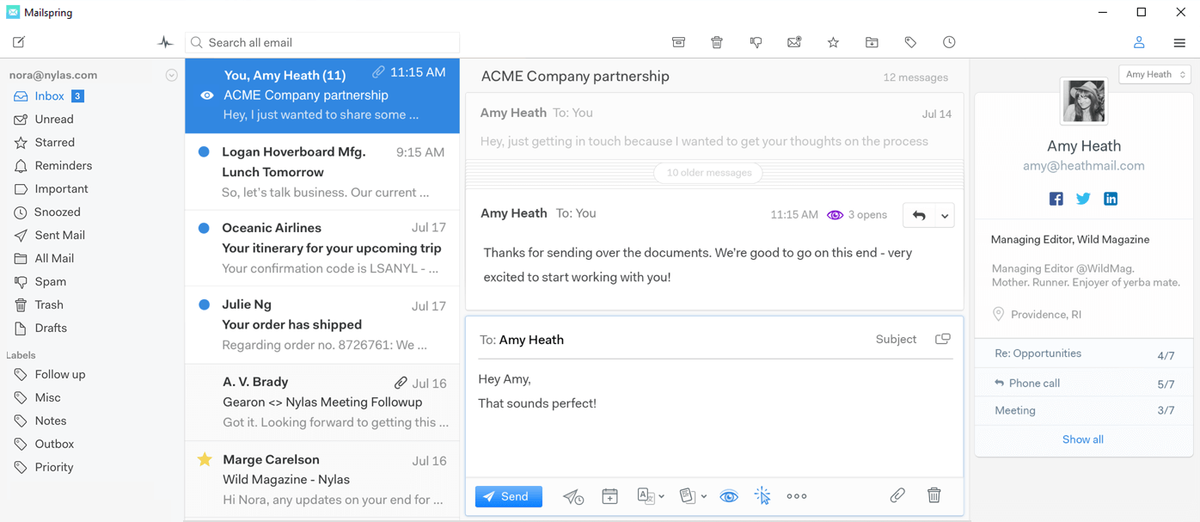Pop out the composer to a new window

(x=942, y=339)
